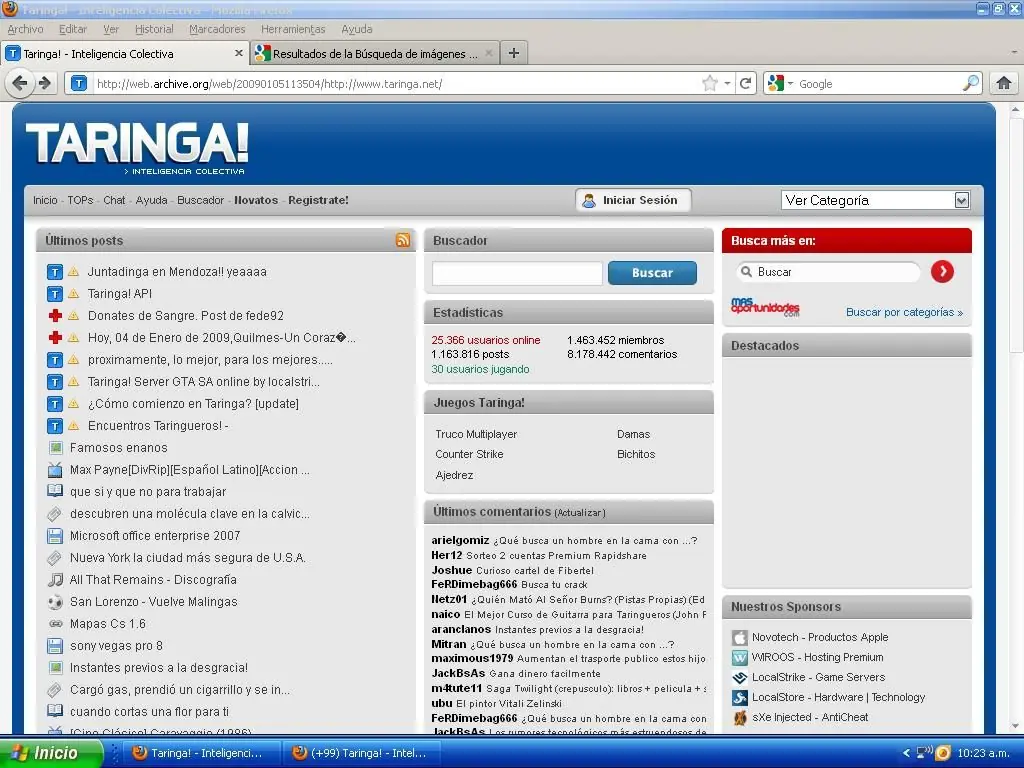Open the Counter Strike game link
The height and width of the screenshot is (768, 1024).
pos(469,455)
